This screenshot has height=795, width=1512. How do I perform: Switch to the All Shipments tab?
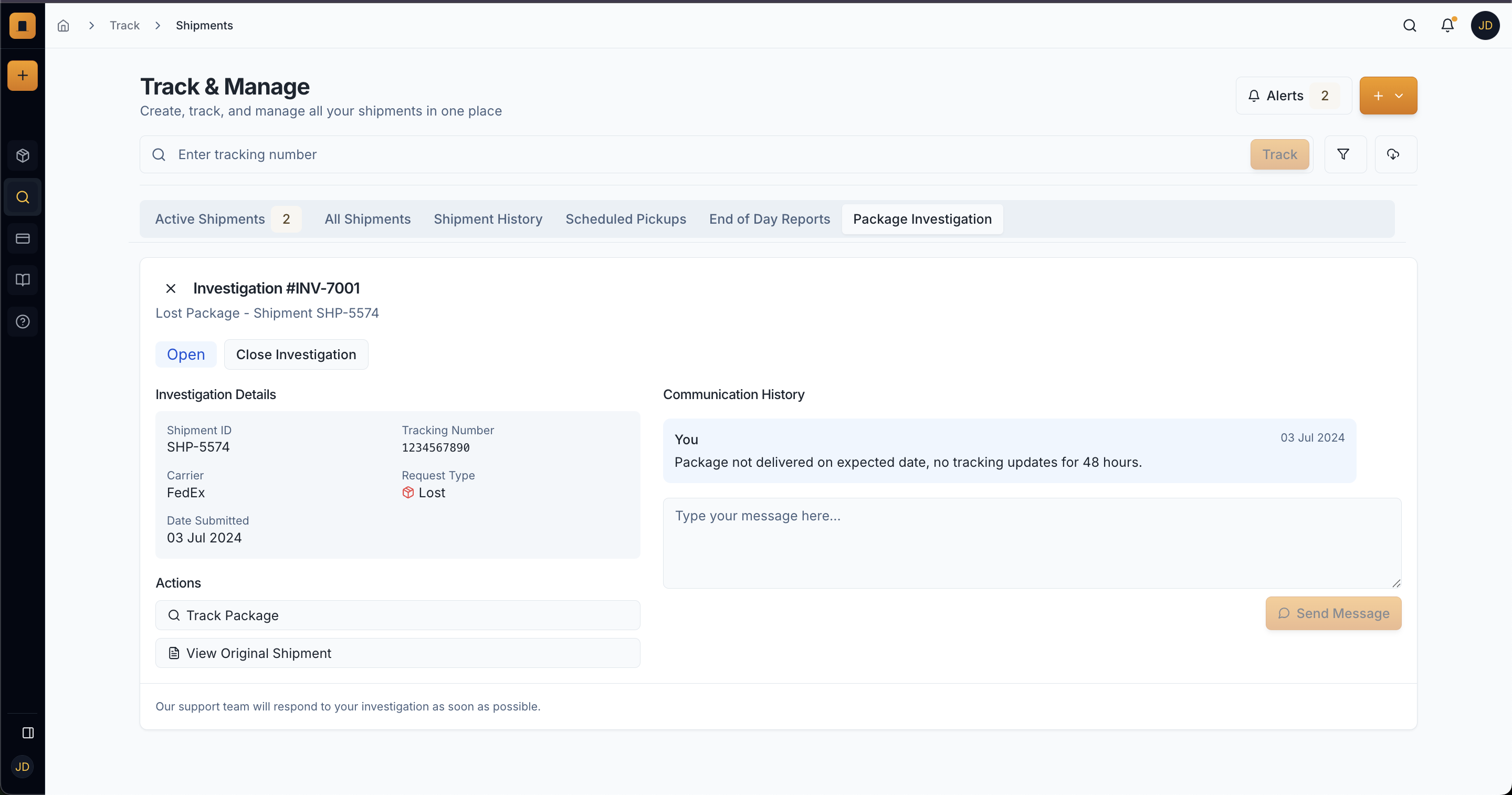[x=367, y=219]
